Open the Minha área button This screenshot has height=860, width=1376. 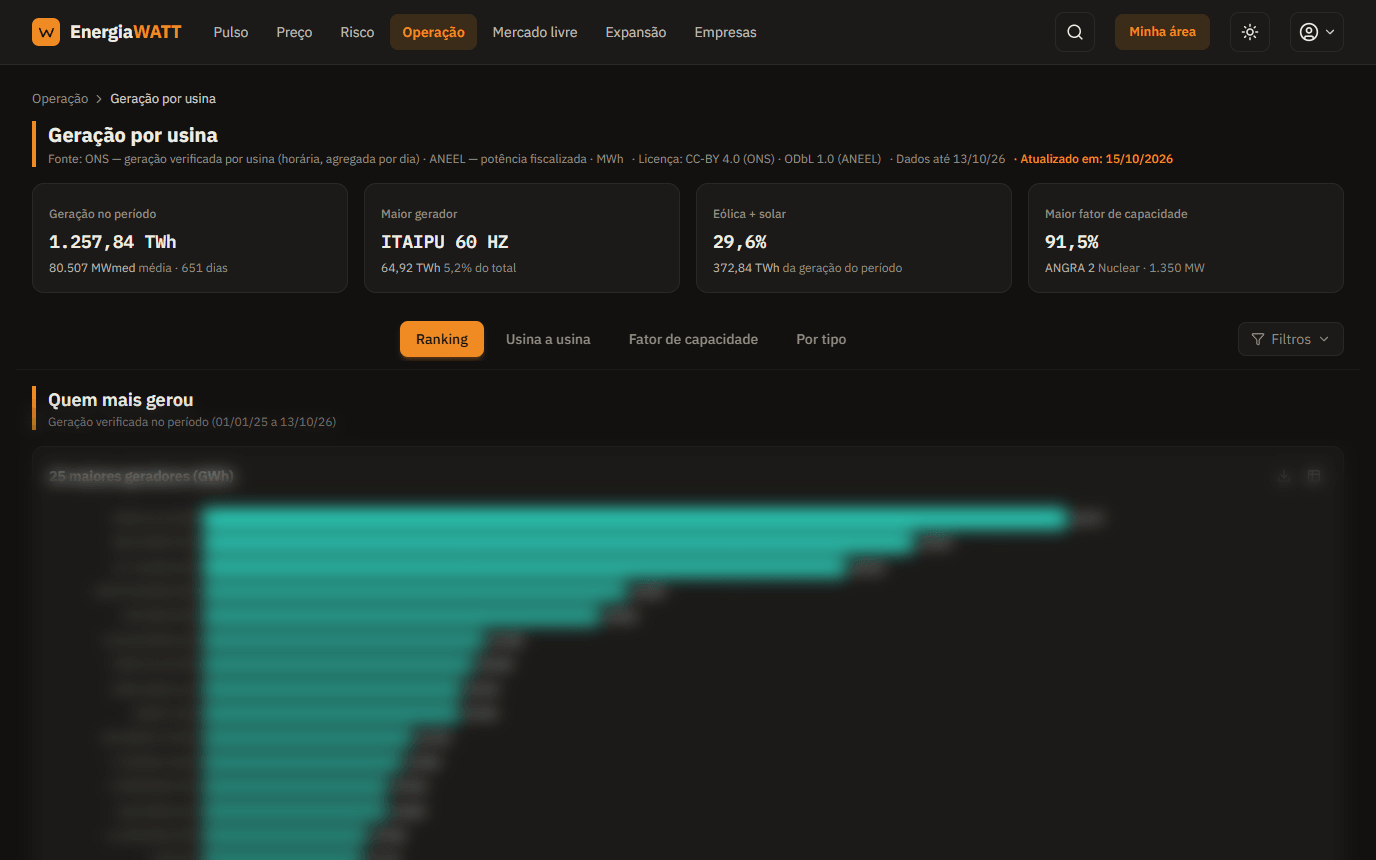[1162, 32]
